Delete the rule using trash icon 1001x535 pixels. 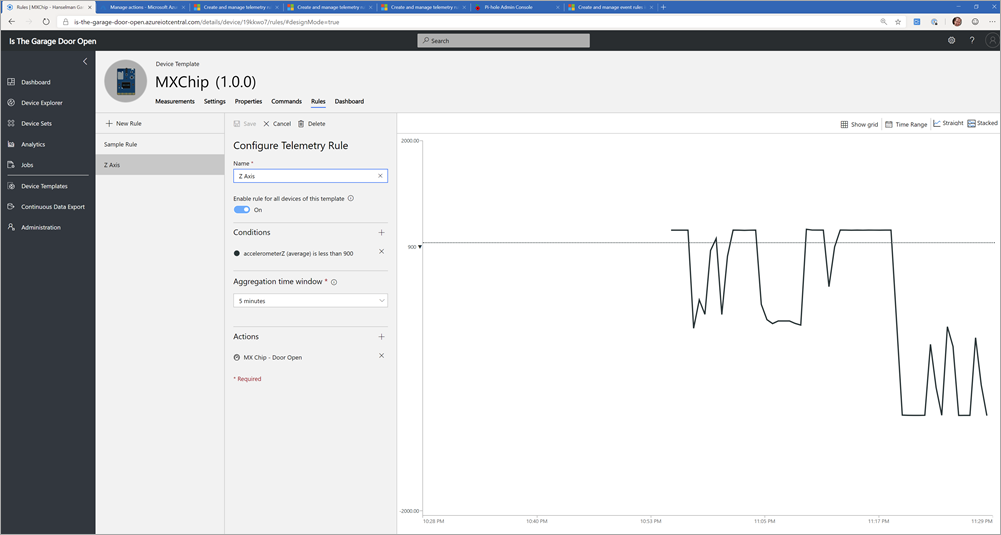[x=311, y=124]
